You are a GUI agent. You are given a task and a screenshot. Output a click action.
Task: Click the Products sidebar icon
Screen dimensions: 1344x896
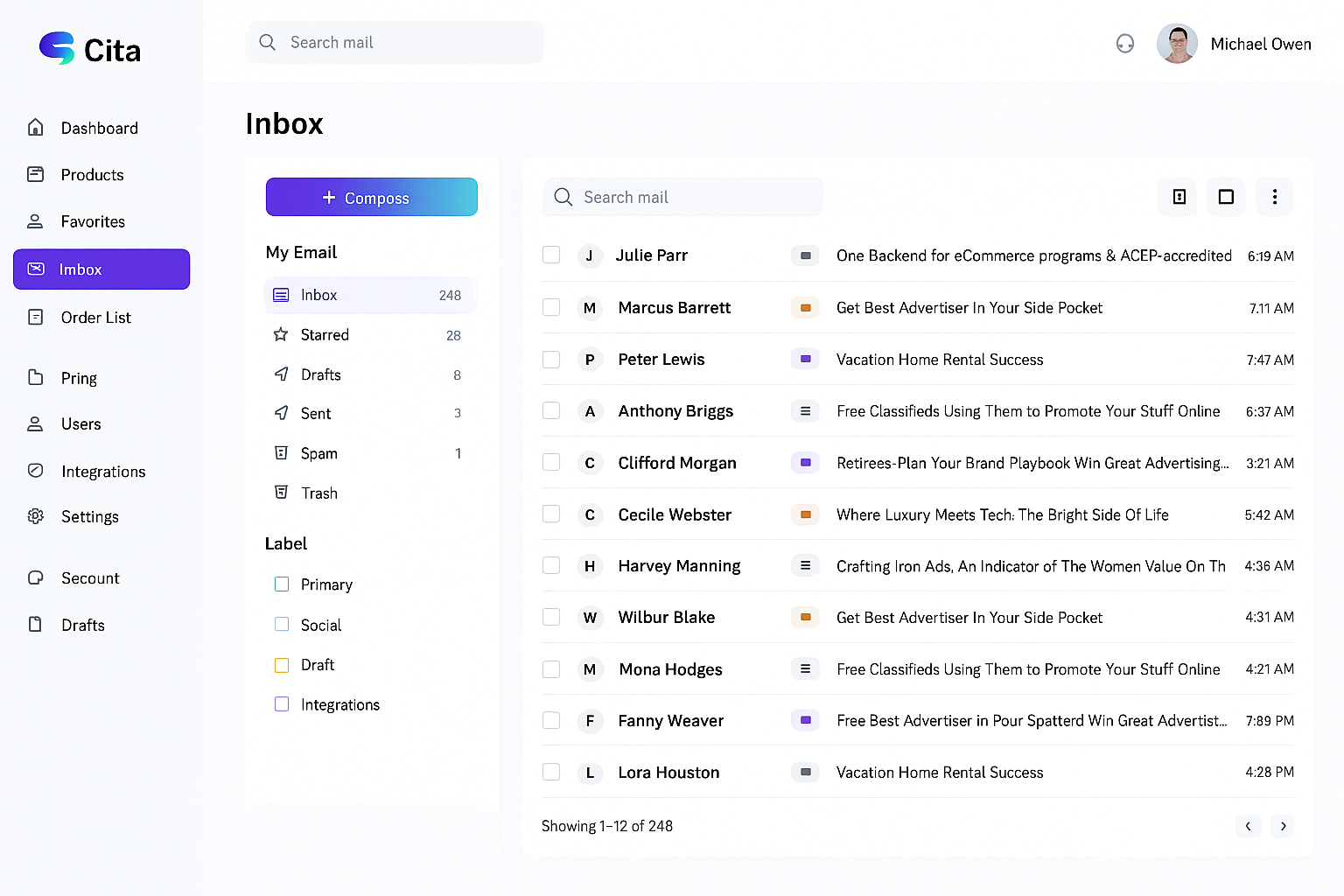pos(35,174)
